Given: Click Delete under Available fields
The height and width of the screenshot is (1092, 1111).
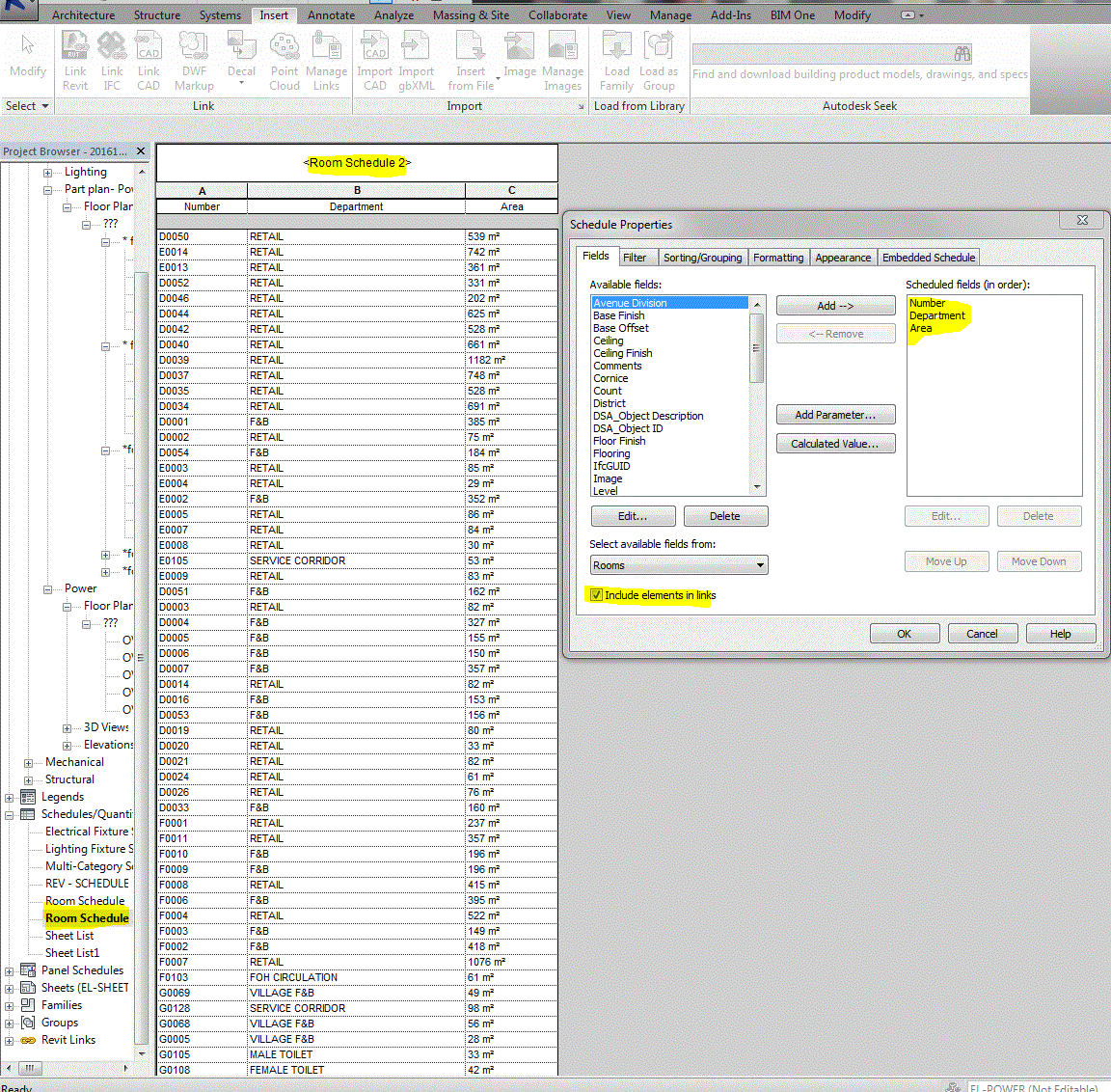Looking at the screenshot, I should click(725, 516).
